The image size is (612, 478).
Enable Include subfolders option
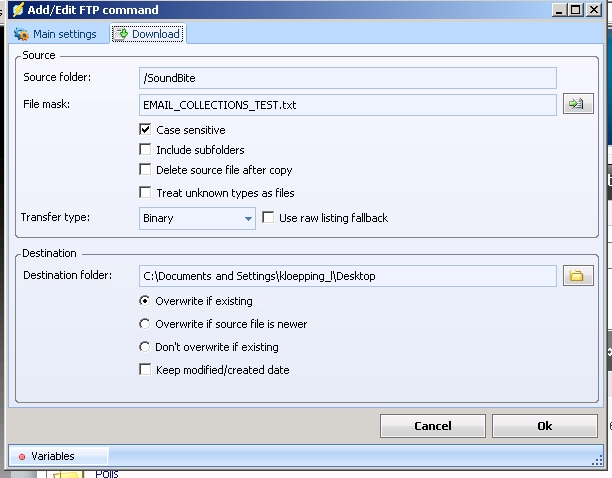[x=146, y=150]
